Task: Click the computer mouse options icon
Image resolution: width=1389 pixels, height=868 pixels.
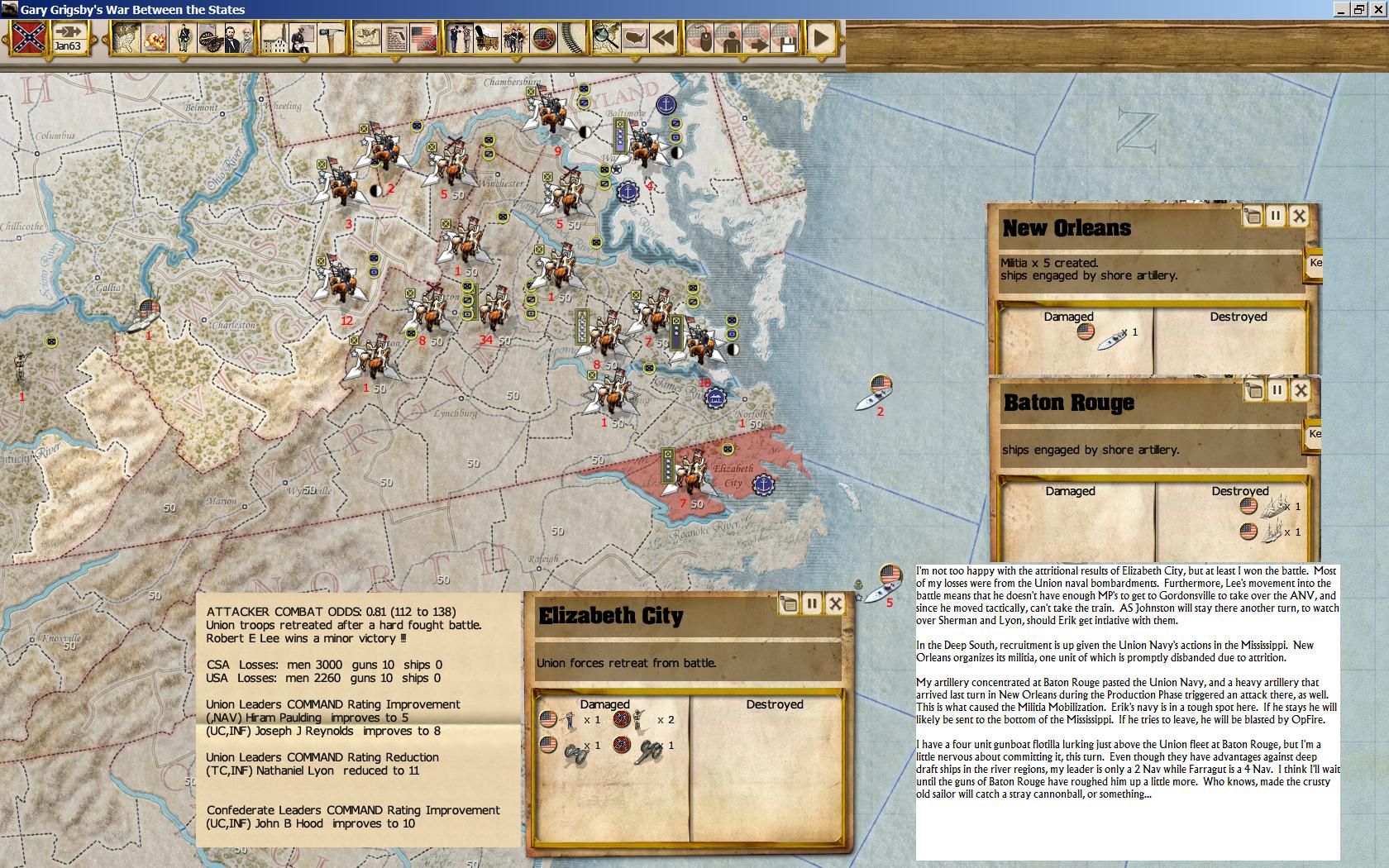Action: (x=700, y=38)
